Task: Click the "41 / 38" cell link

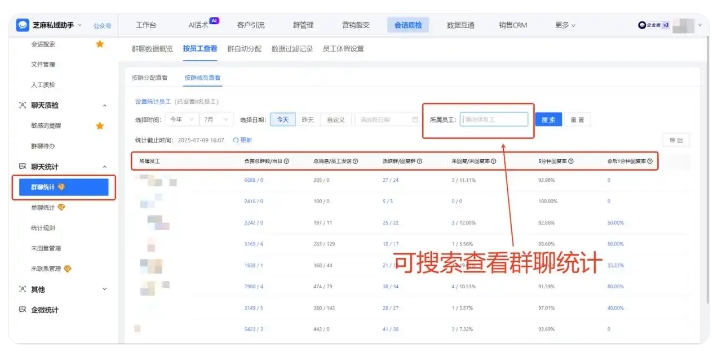Action: [x=390, y=329]
